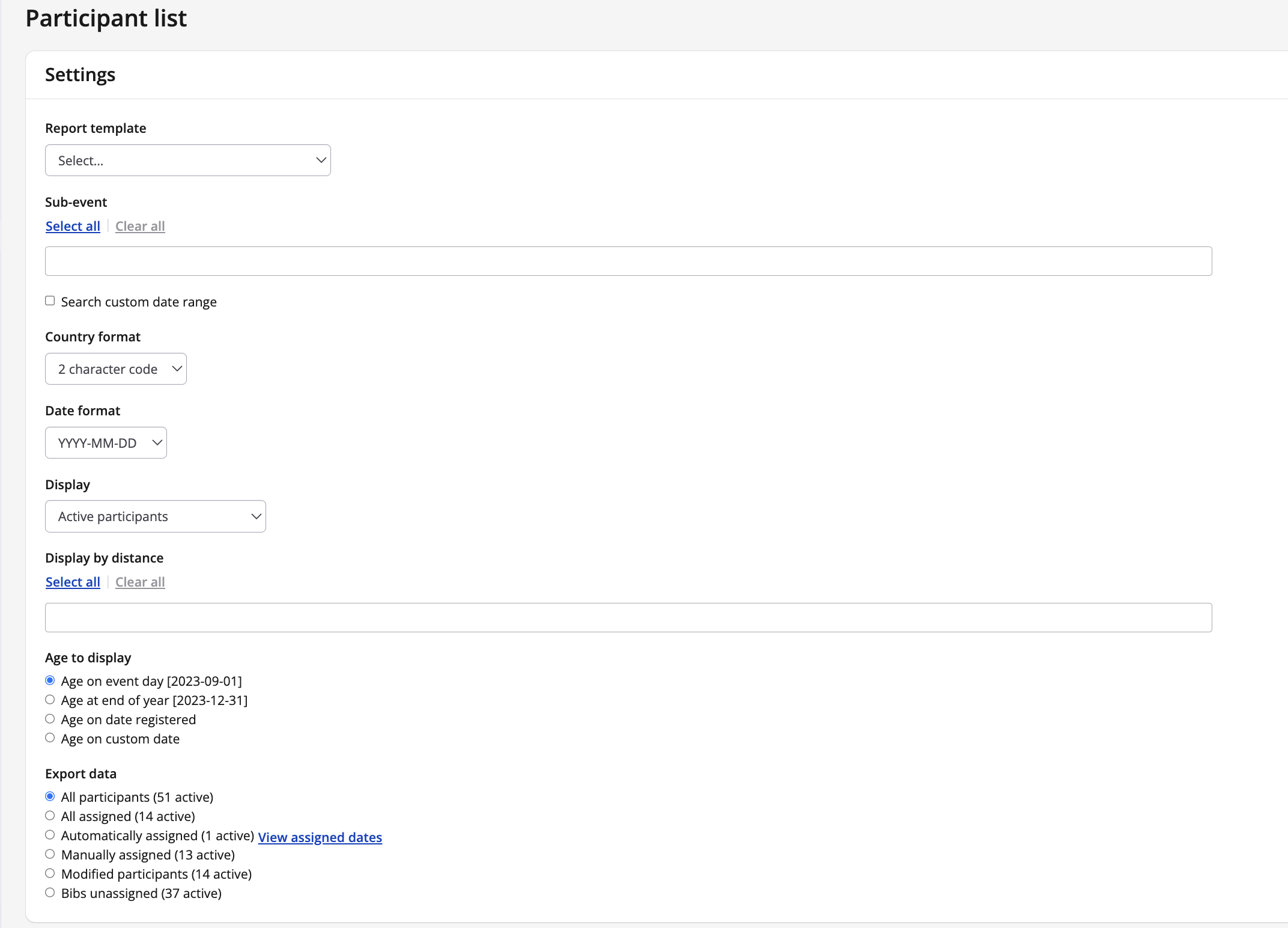Select Age on date registered option
The width and height of the screenshot is (1288, 928).
tap(51, 718)
